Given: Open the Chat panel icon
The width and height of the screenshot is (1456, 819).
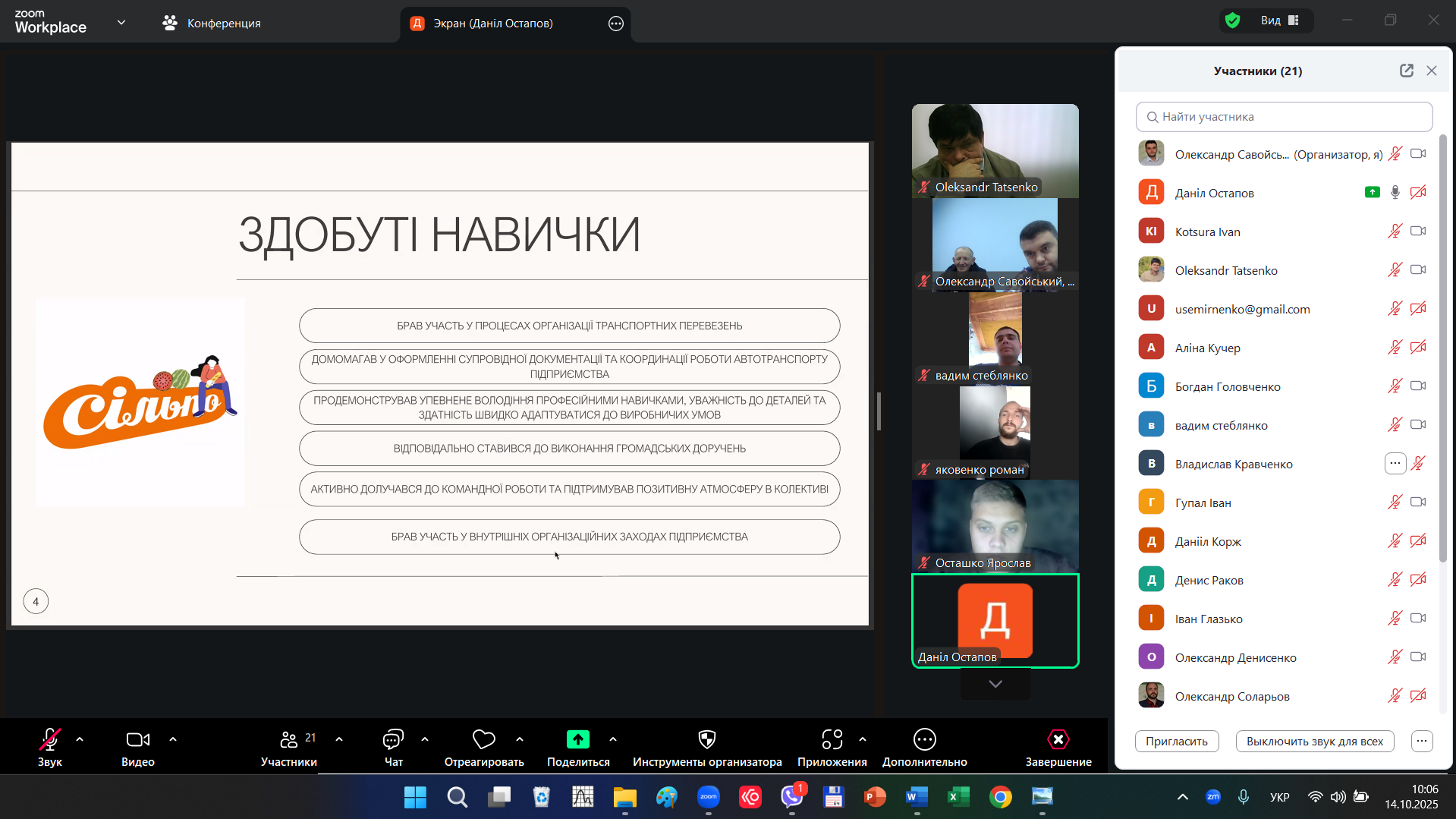Looking at the screenshot, I should pos(393,739).
